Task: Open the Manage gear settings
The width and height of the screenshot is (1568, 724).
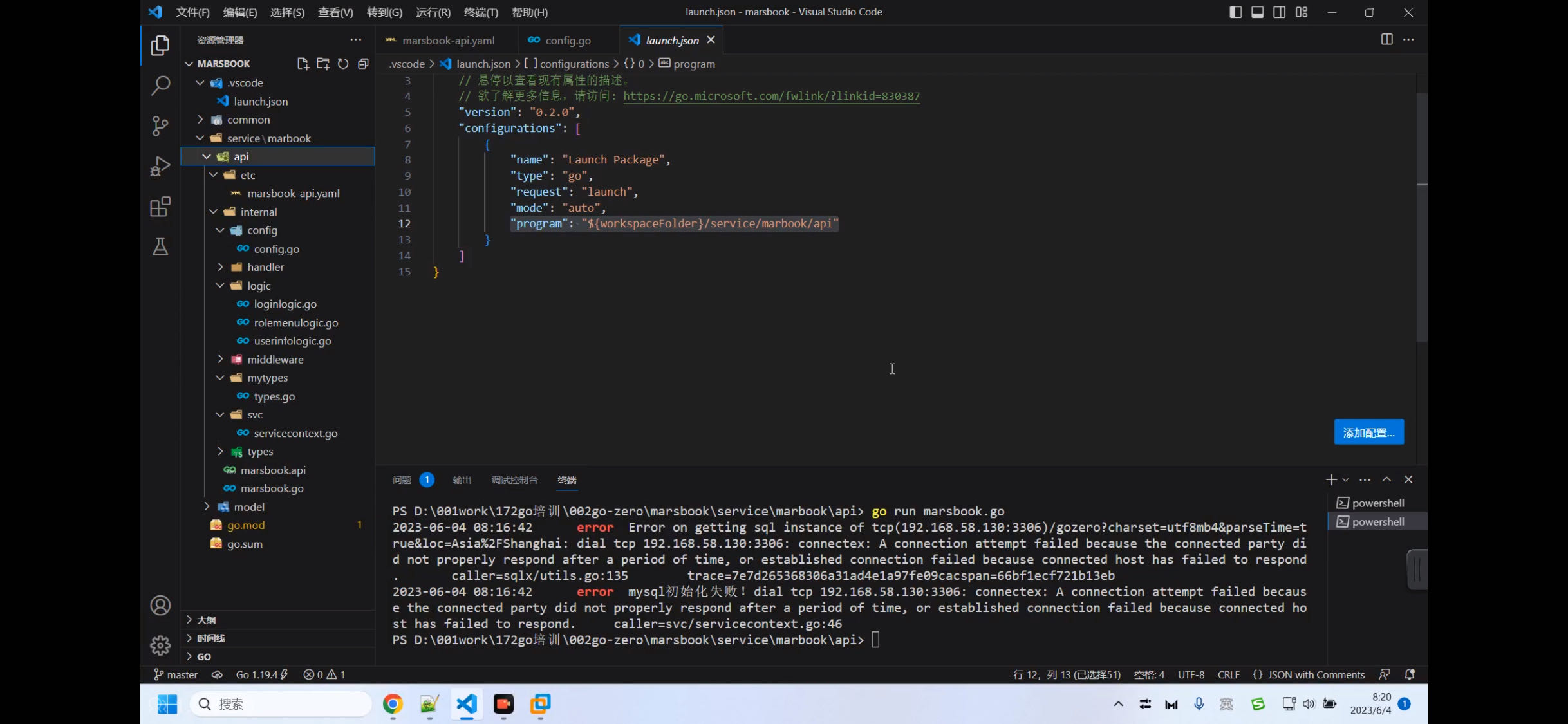Action: [x=160, y=645]
